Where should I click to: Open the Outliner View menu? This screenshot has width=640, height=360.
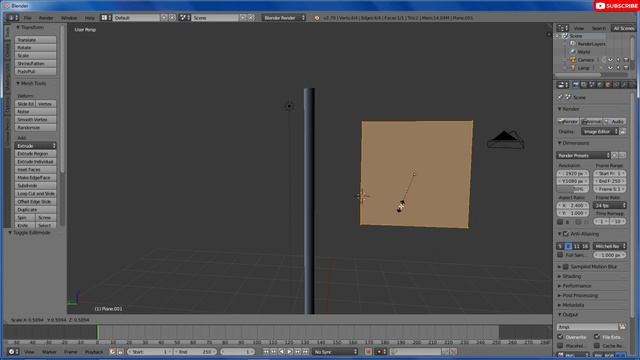579,28
